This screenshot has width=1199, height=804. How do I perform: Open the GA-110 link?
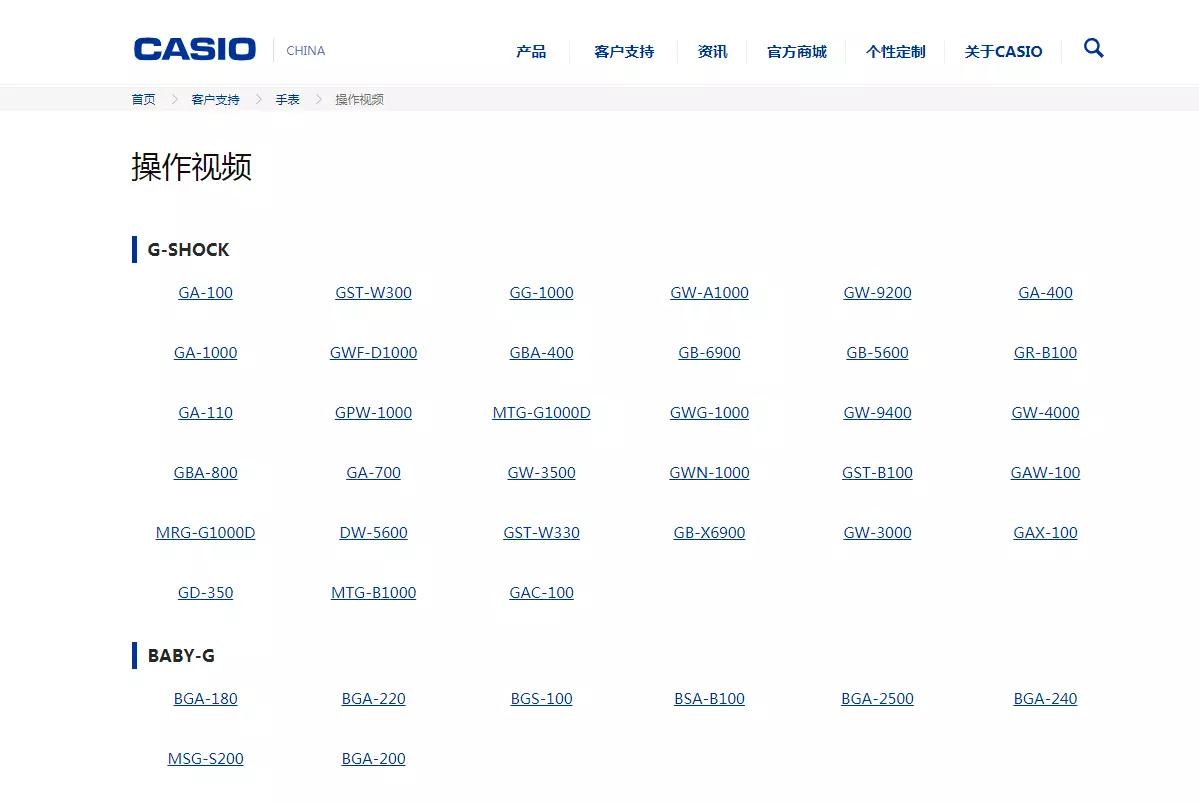pos(206,412)
